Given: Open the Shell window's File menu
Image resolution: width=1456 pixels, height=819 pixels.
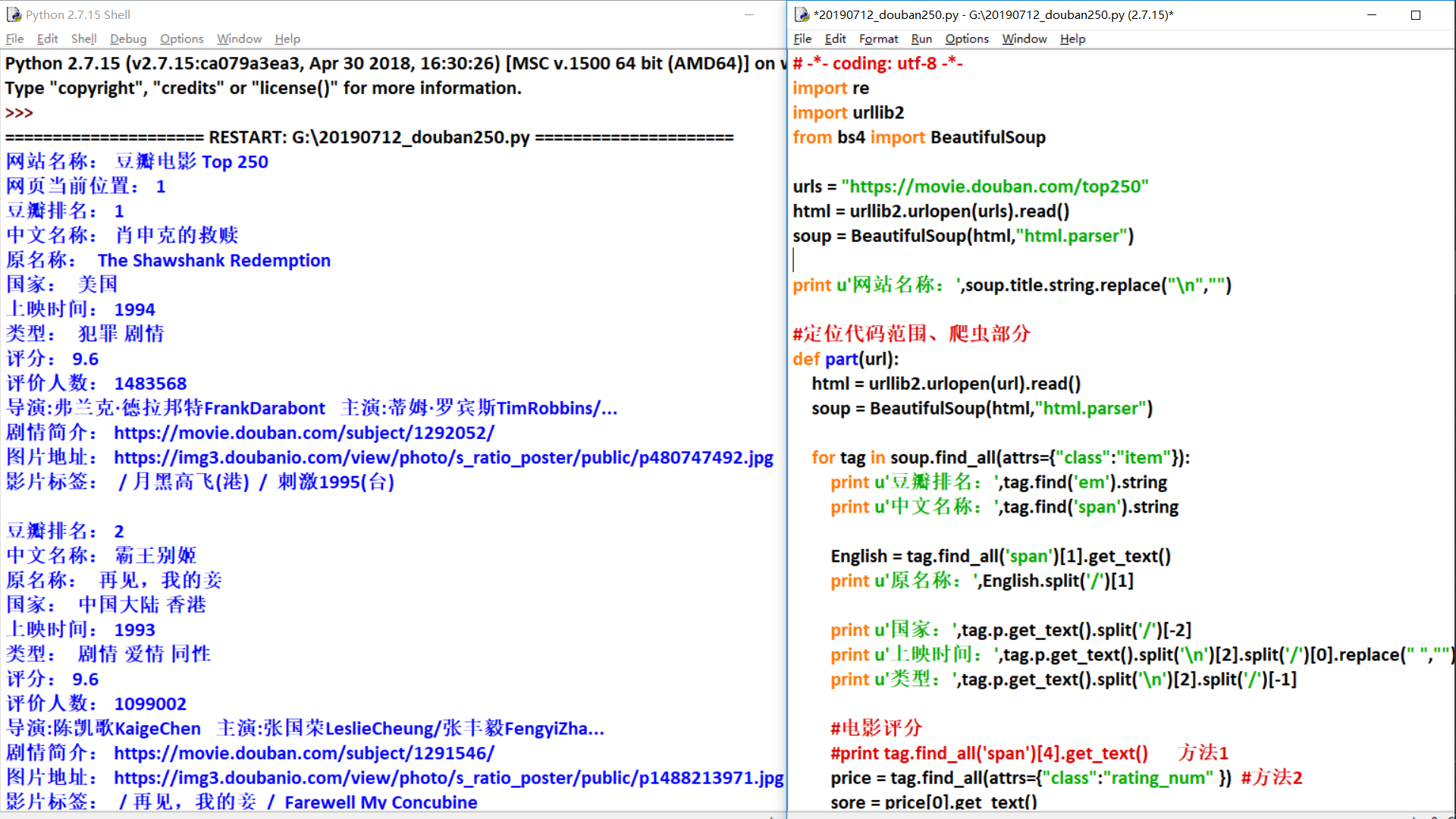Looking at the screenshot, I should coord(14,39).
